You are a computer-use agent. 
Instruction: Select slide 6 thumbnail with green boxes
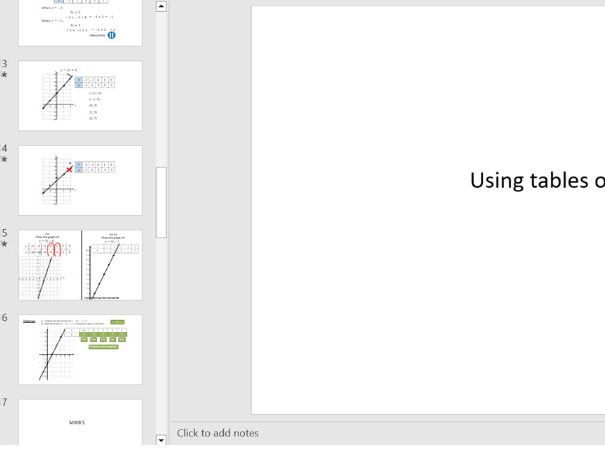coord(80,349)
